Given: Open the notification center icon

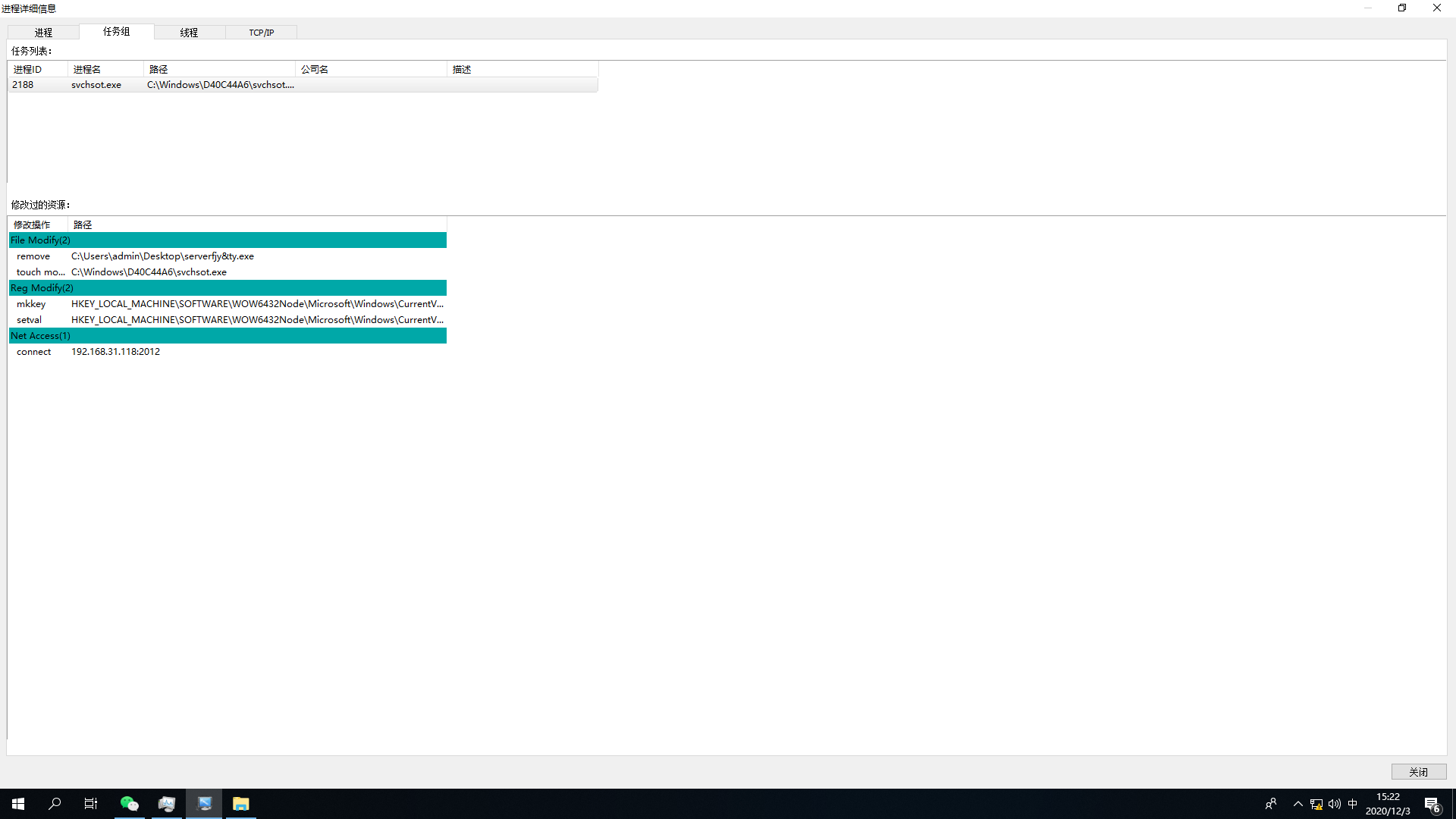Looking at the screenshot, I should click(x=1432, y=804).
